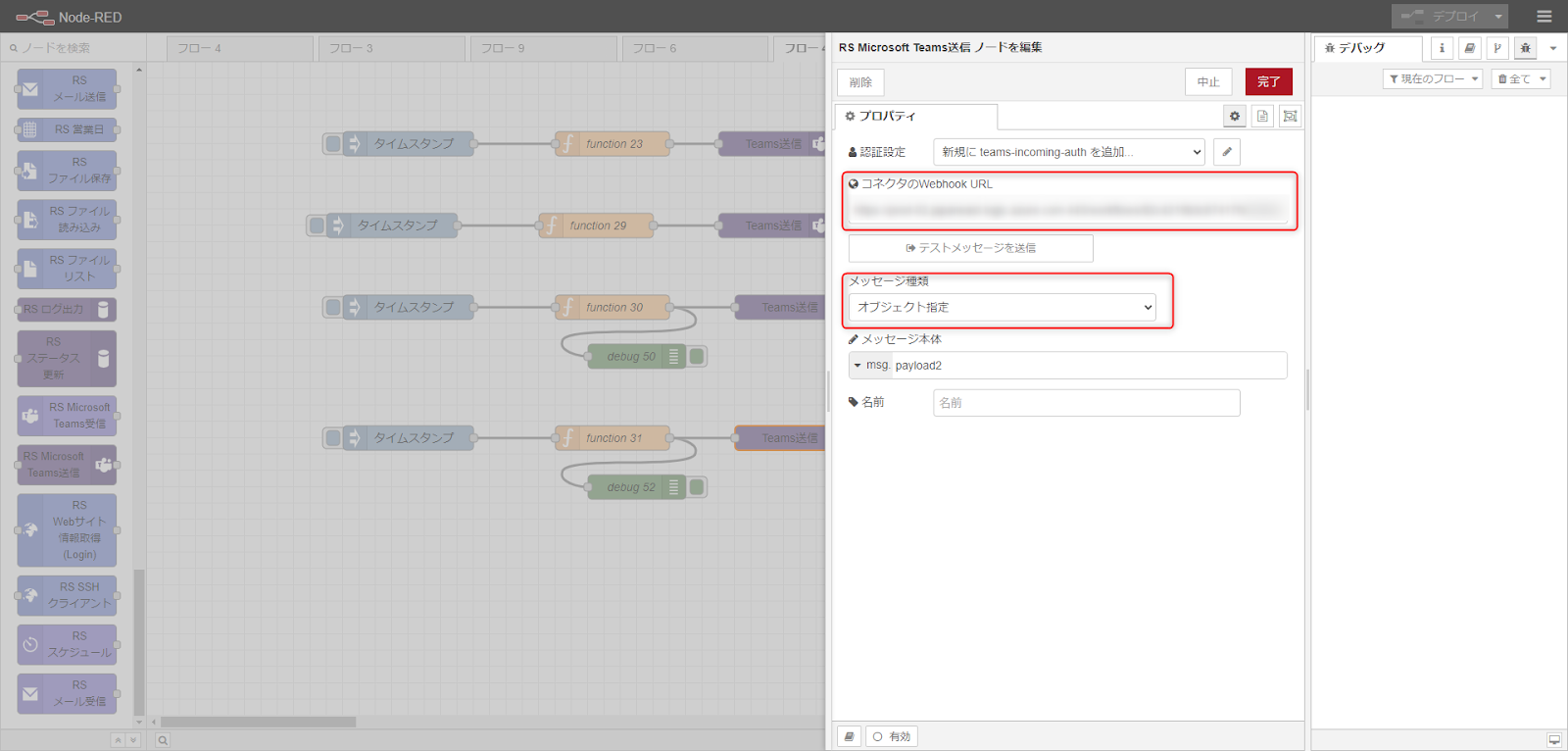
Task: Click the RS メール送信 palette node
Action: coord(67,88)
